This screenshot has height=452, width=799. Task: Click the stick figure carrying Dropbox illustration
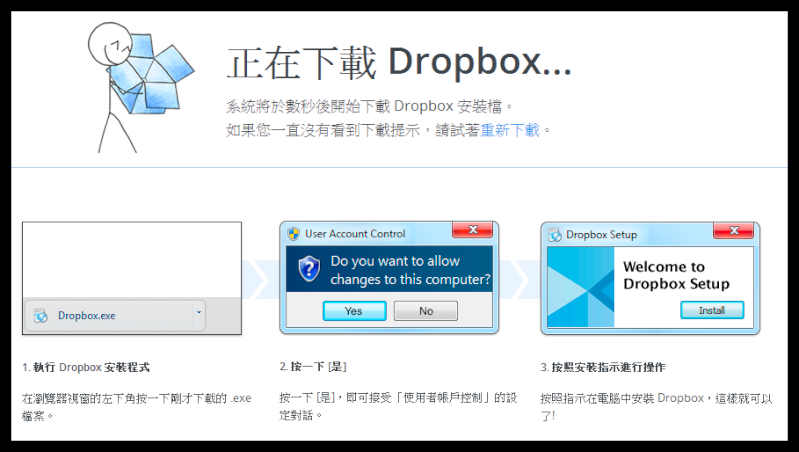click(139, 87)
